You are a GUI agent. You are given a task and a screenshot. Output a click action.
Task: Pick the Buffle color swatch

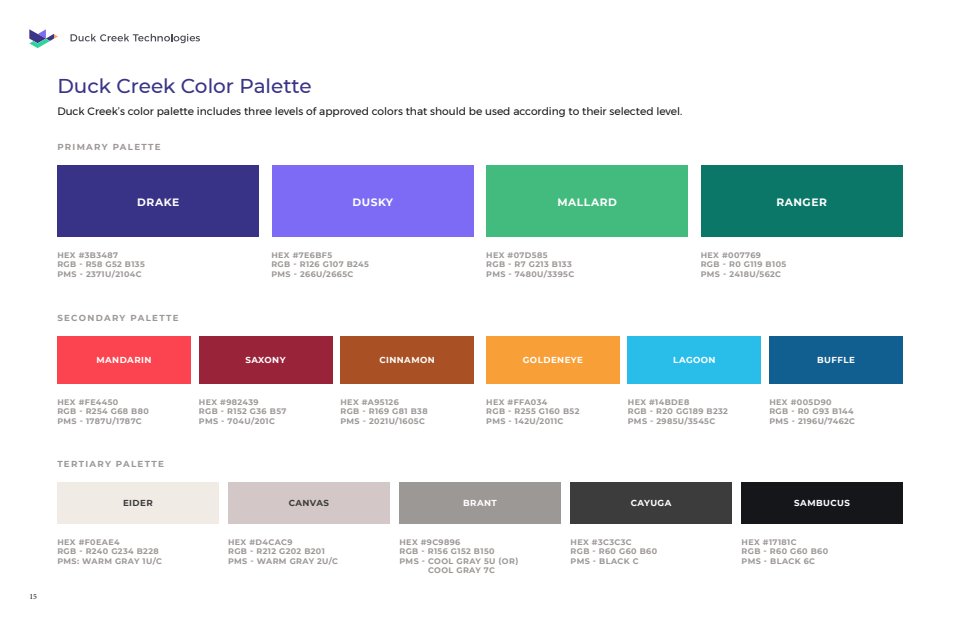[836, 360]
